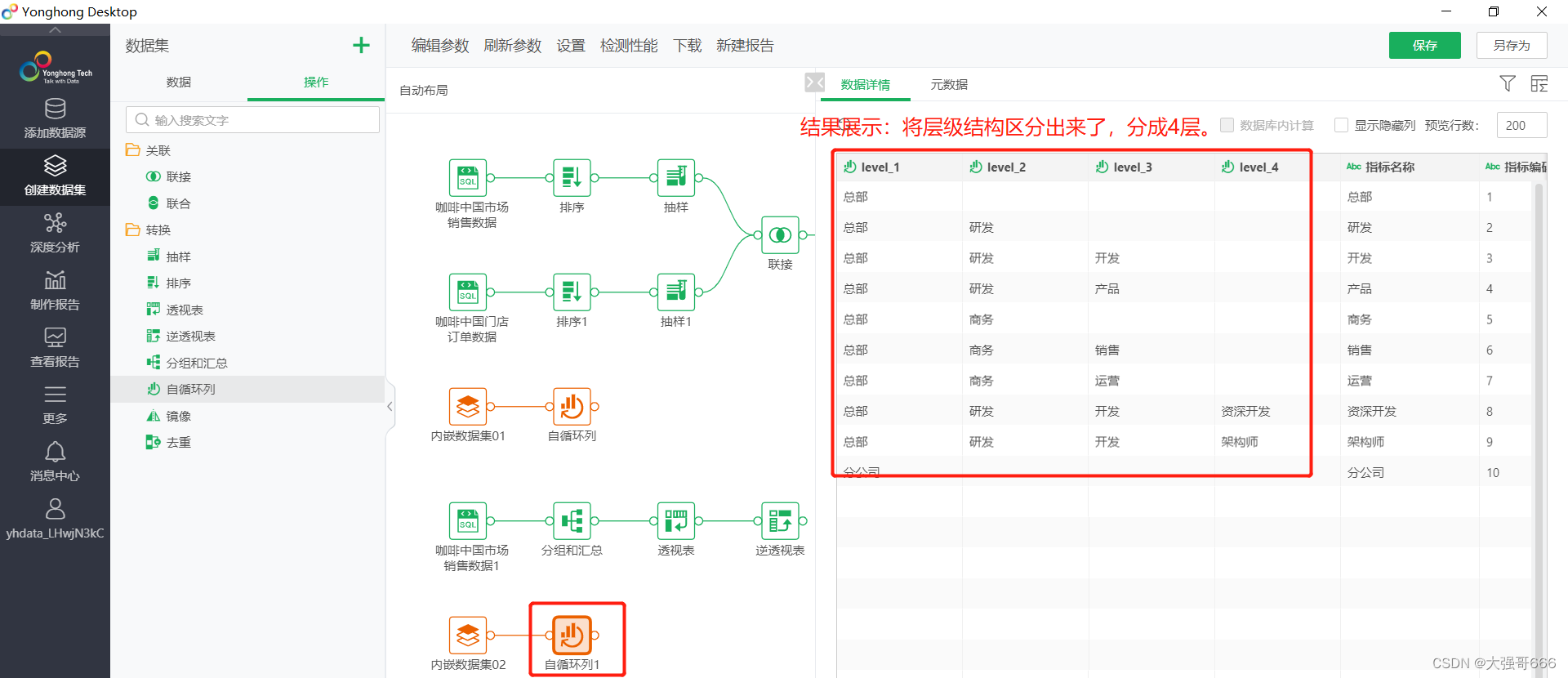This screenshot has width=1568, height=678.
Task: Select the 咖啡中国市场销售数据1 SQL node
Action: point(468,521)
